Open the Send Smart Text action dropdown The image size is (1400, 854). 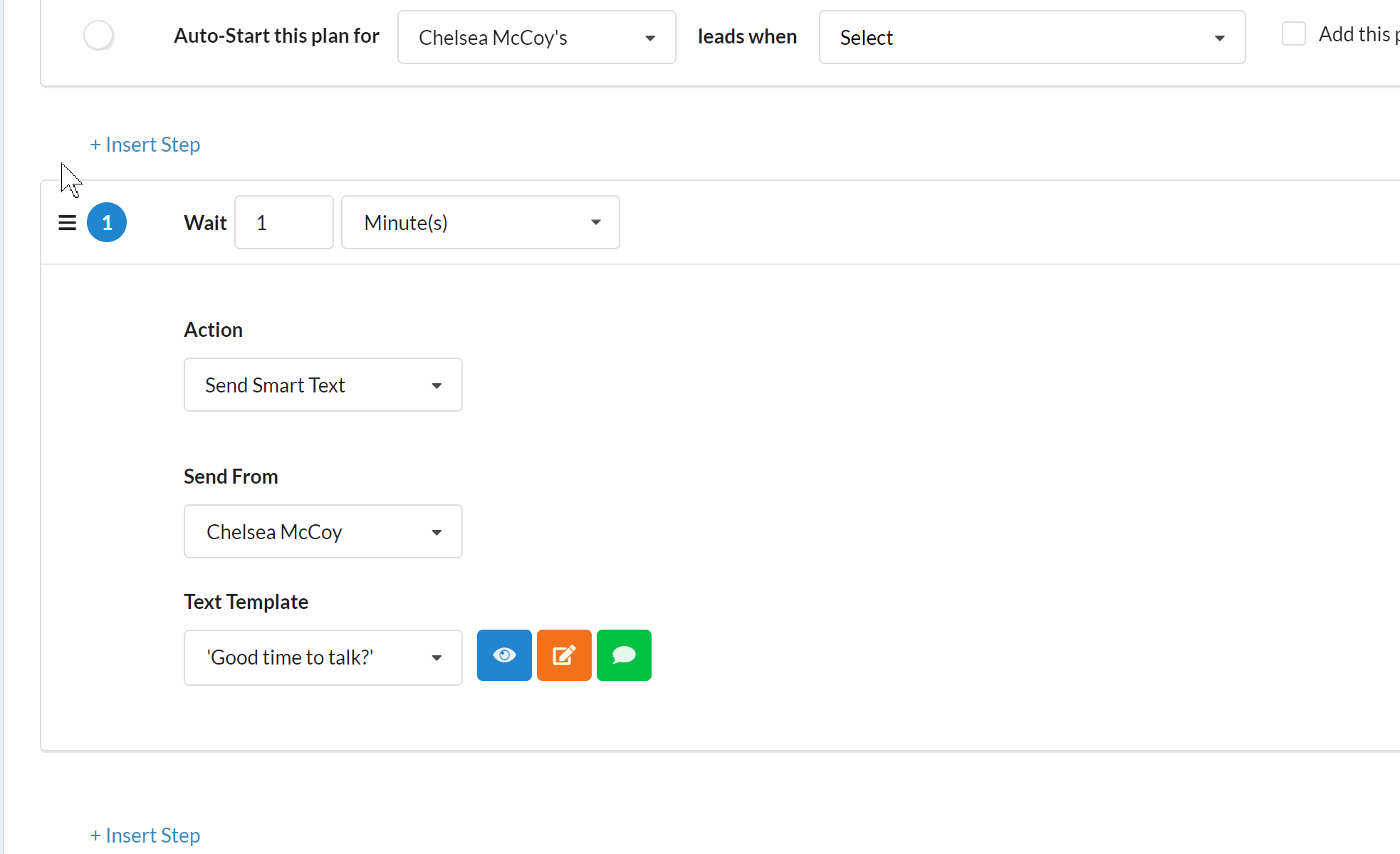pos(323,385)
